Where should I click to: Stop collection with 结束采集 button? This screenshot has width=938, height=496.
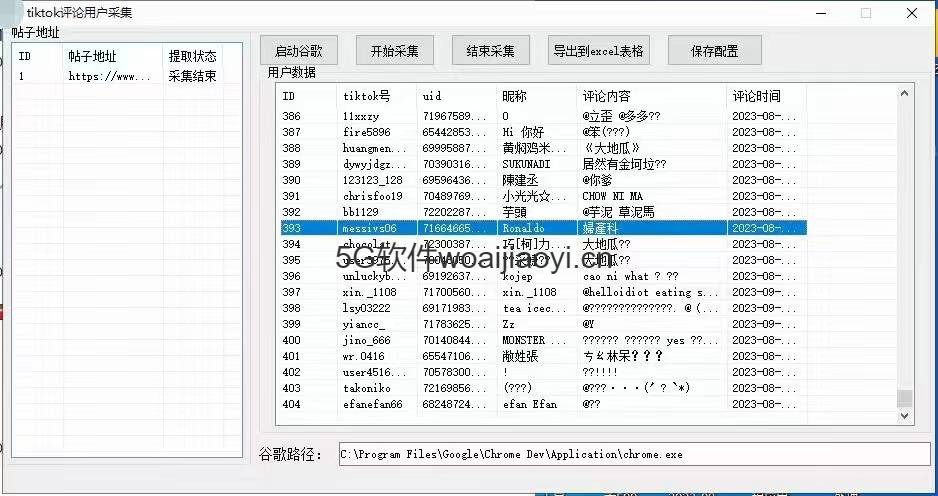491,51
